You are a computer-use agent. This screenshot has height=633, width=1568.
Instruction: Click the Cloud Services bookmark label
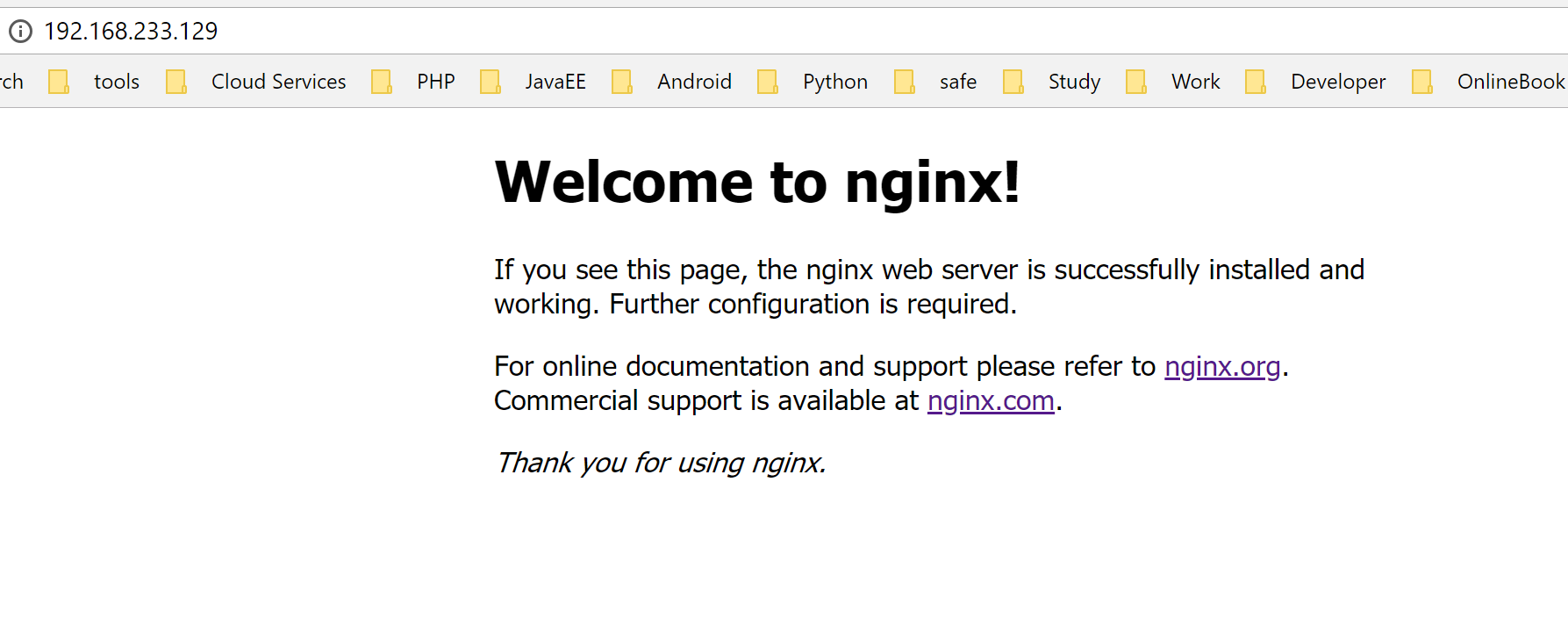tap(279, 82)
